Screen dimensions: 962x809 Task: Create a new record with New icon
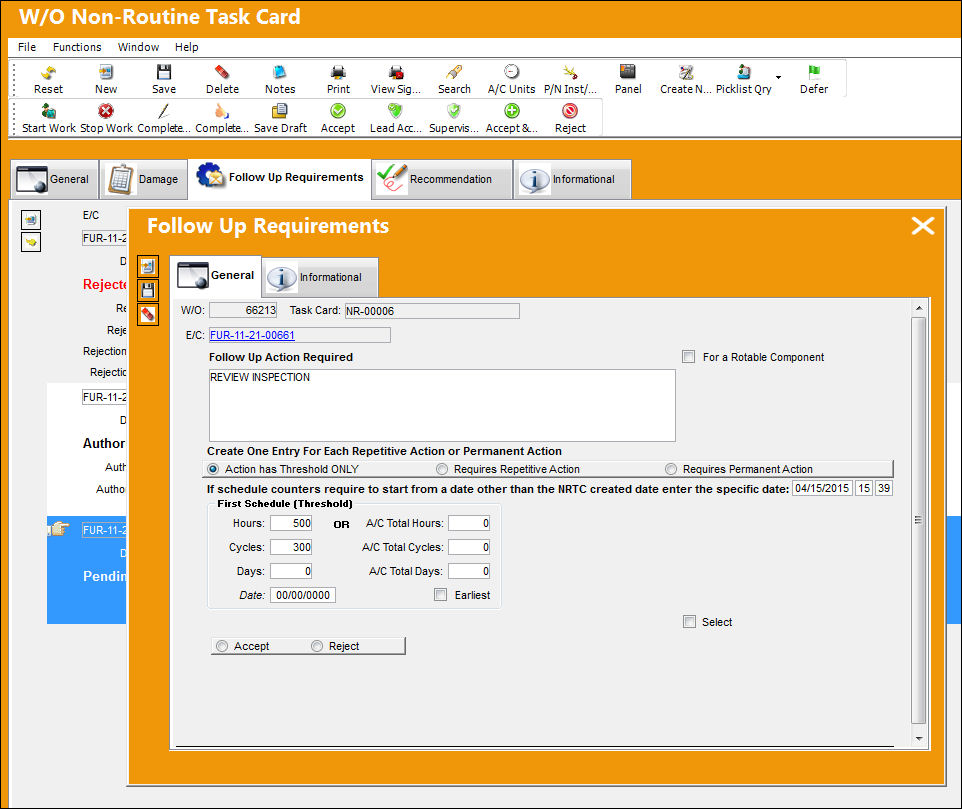(x=106, y=73)
